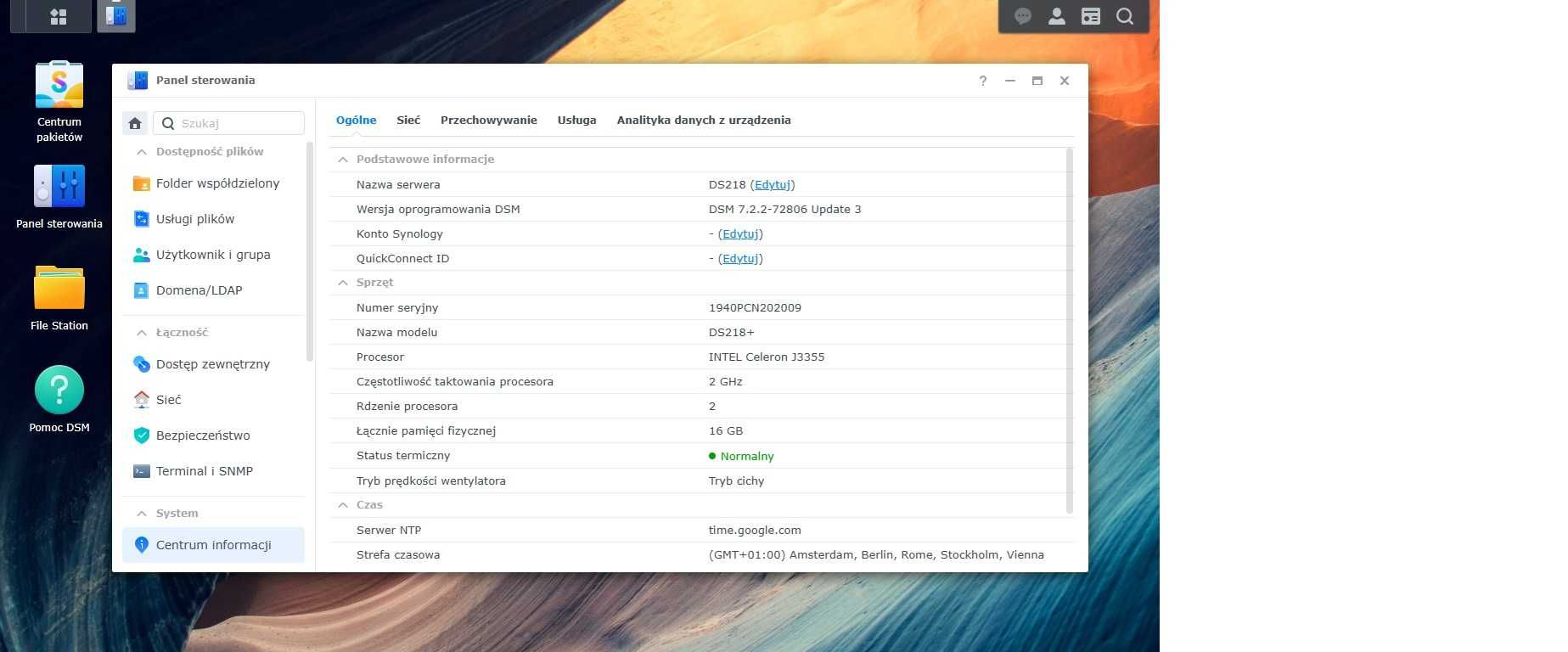The height and width of the screenshot is (652, 1568).
Task: Minimize the Panel sterowania window
Action: pos(1010,81)
